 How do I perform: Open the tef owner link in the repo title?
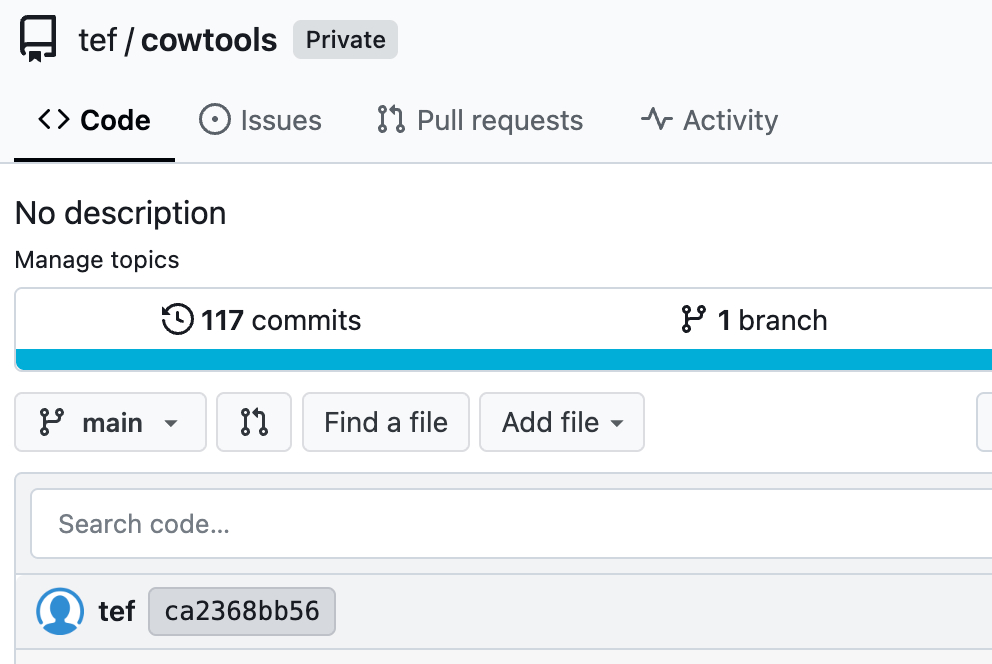click(97, 40)
